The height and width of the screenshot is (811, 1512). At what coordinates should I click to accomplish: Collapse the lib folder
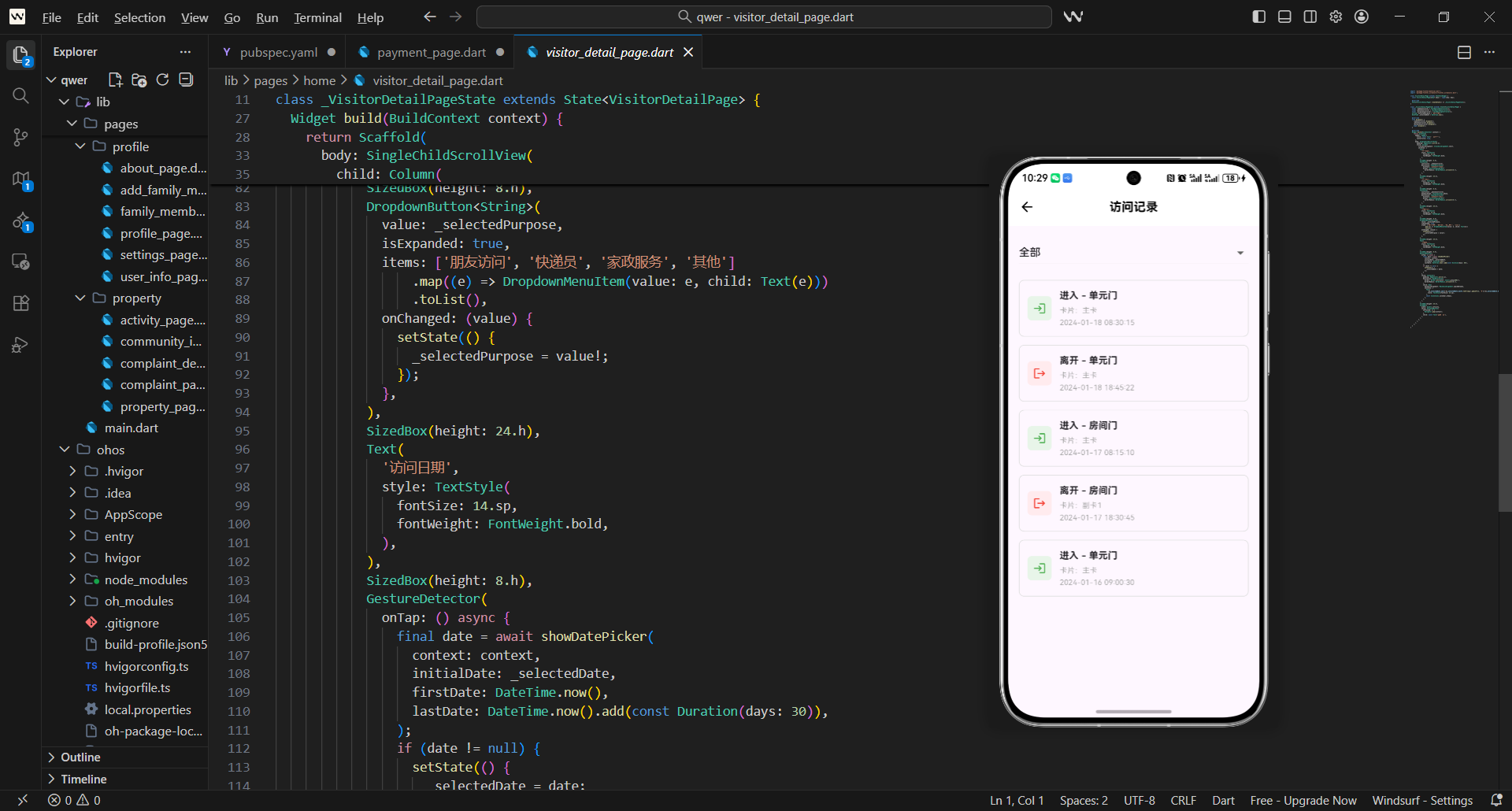point(65,102)
